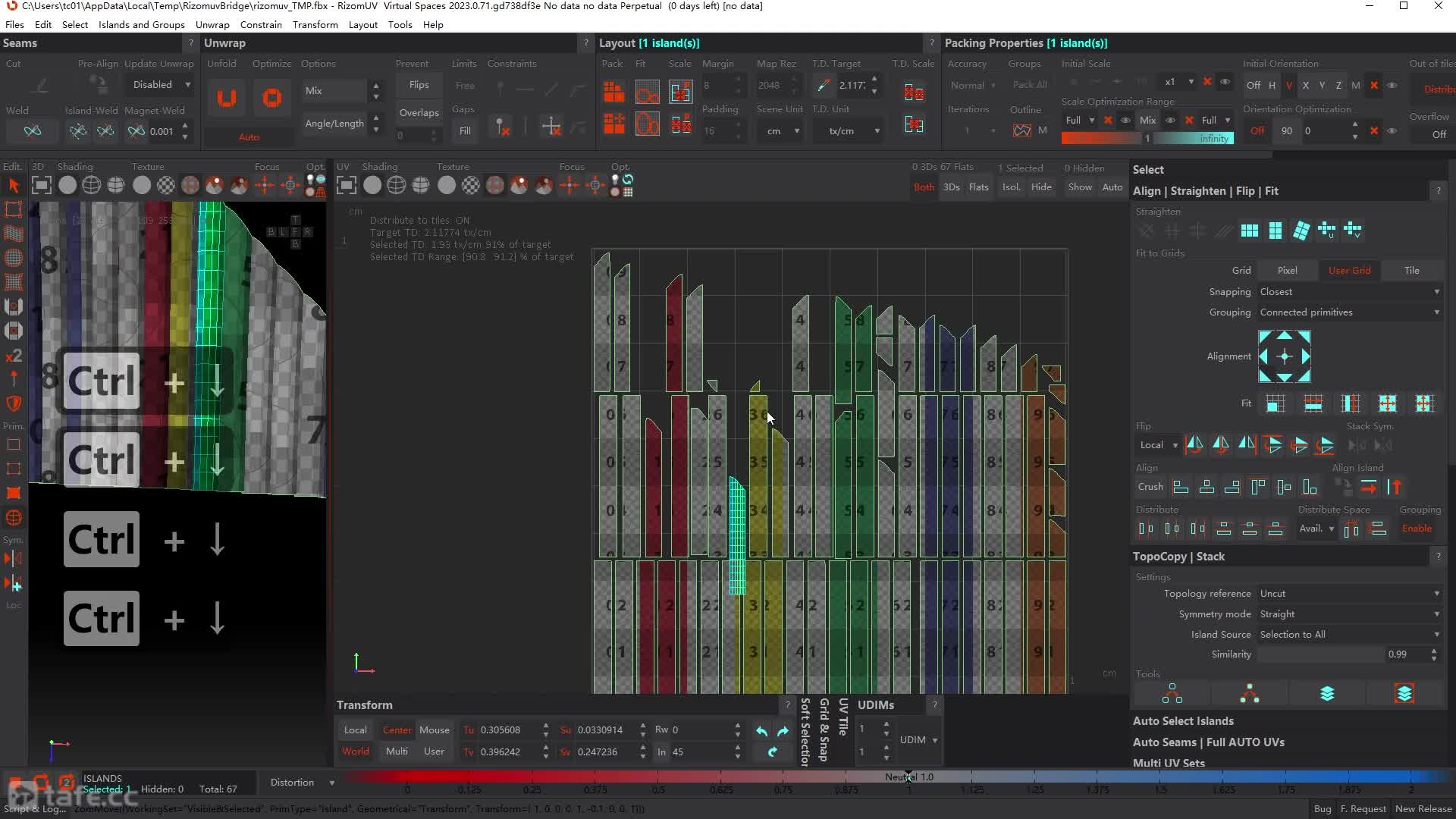This screenshot has width=1456, height=819.
Task: Click the Pack islands icon
Action: [613, 92]
